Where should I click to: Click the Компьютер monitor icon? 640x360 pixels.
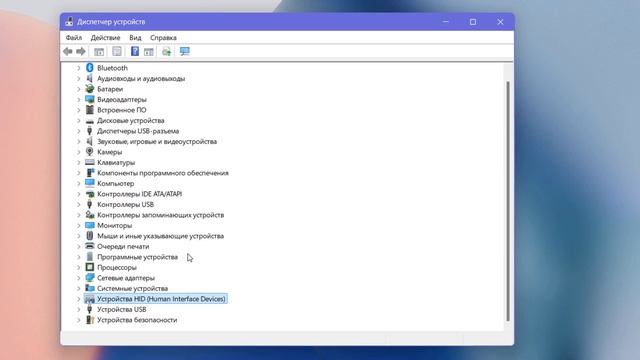[90, 183]
